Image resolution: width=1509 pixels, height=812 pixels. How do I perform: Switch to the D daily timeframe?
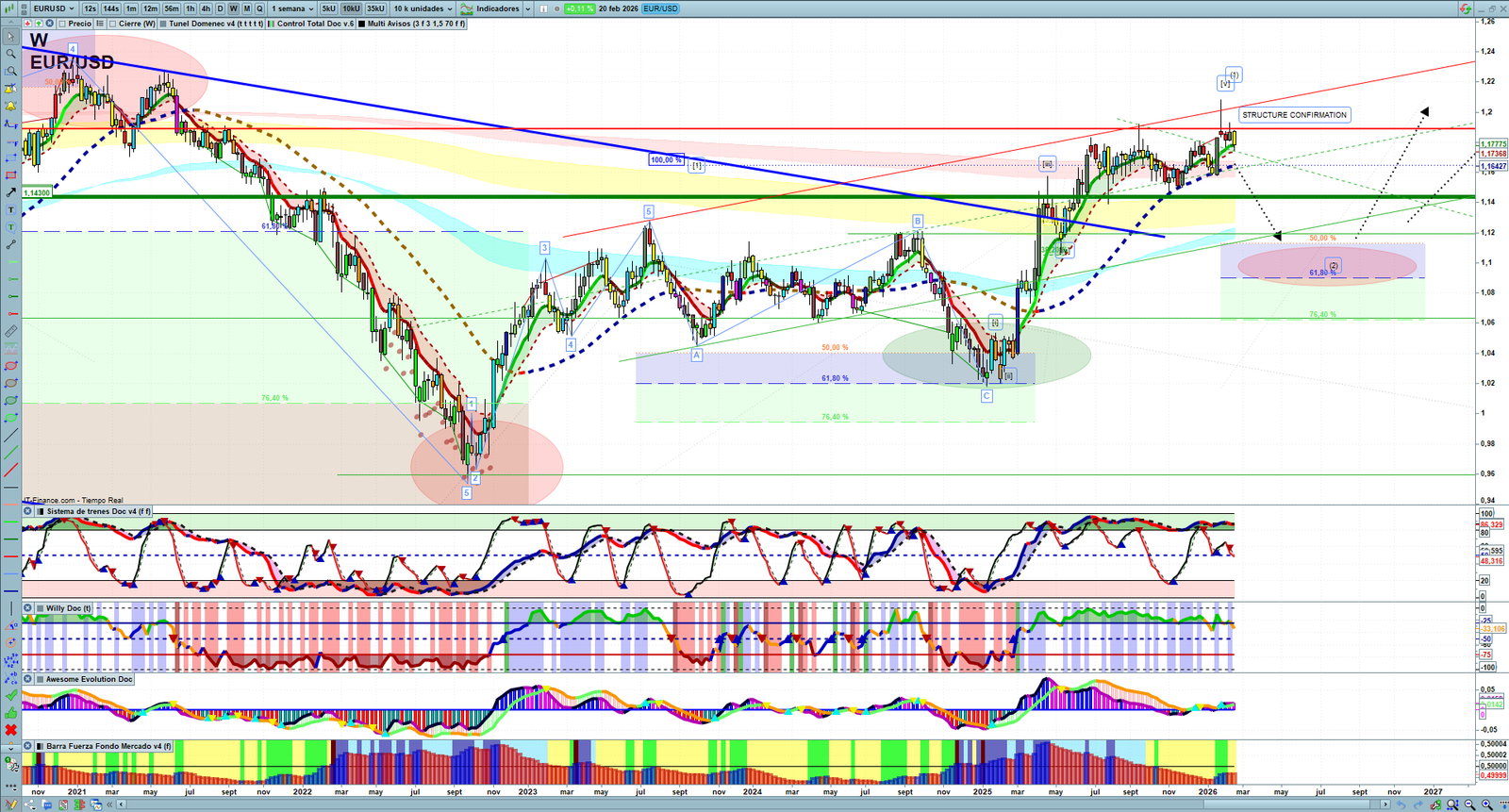pos(220,8)
